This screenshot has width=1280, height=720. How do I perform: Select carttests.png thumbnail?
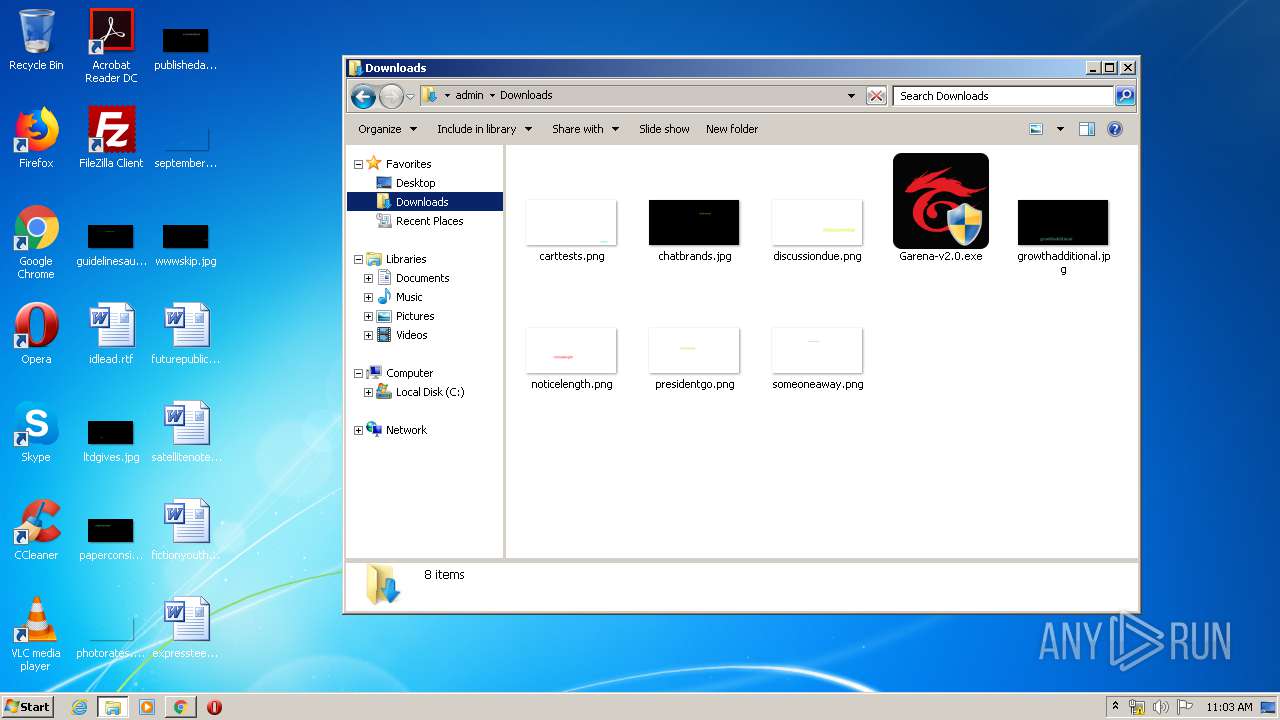click(x=571, y=230)
